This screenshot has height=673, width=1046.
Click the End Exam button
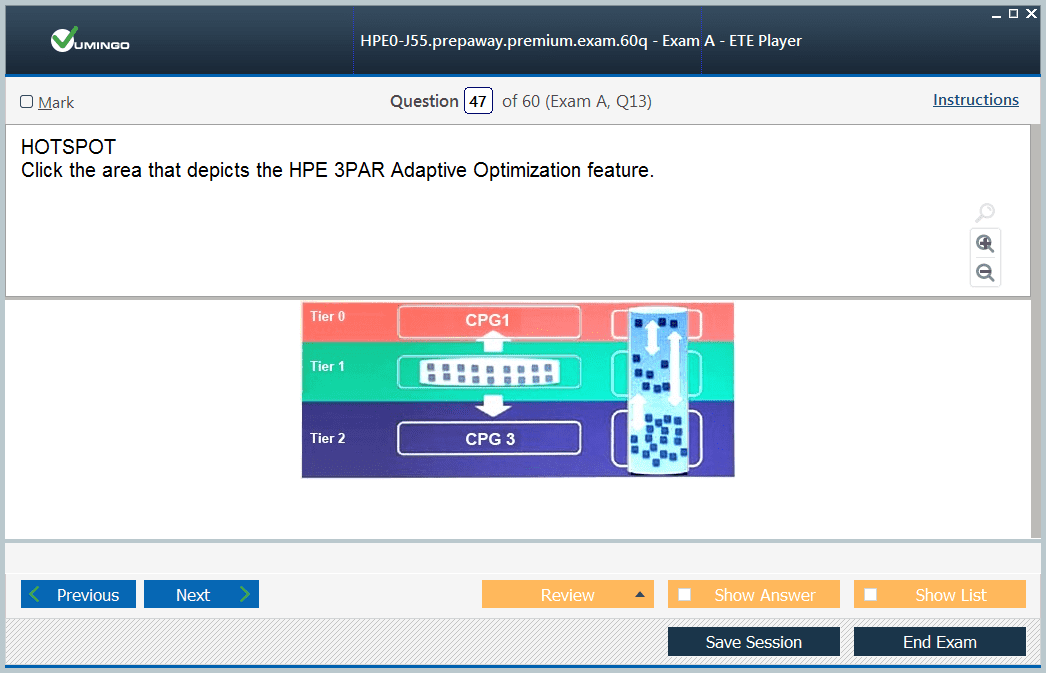[939, 642]
